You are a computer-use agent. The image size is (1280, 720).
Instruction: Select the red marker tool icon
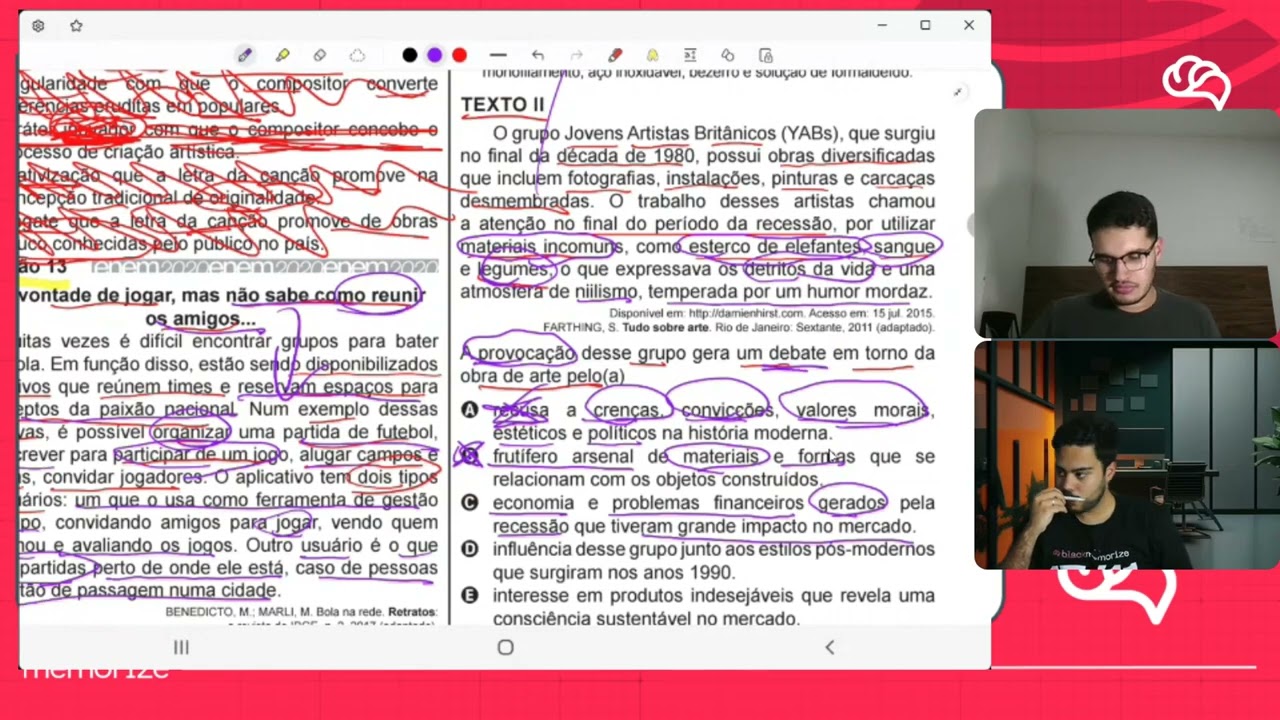point(615,55)
